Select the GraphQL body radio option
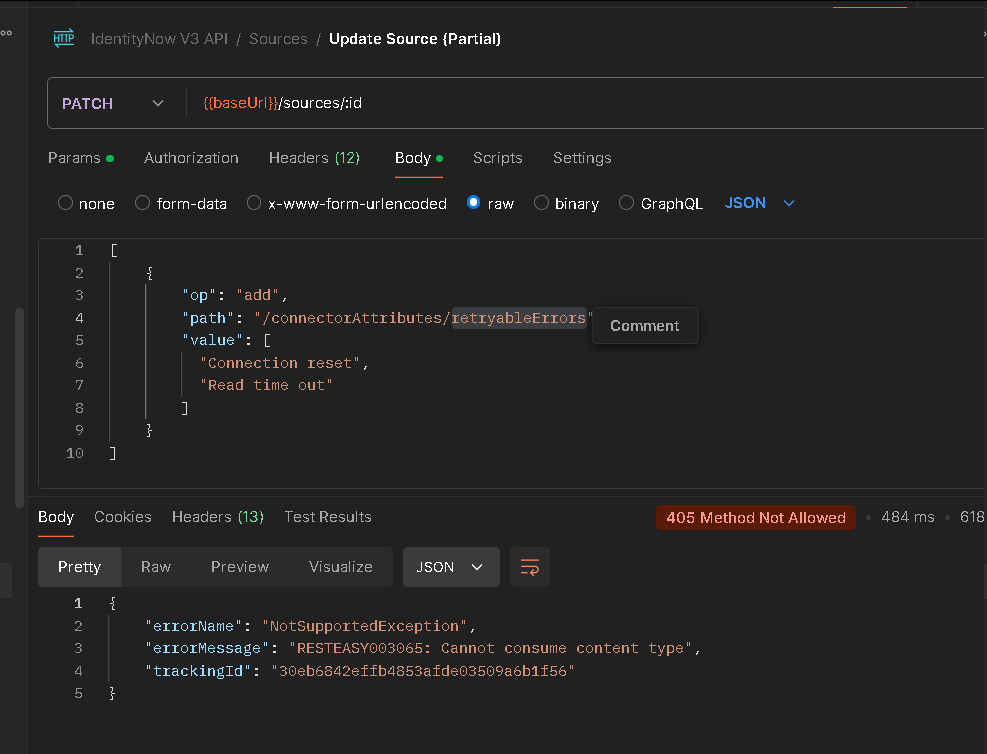 point(627,203)
